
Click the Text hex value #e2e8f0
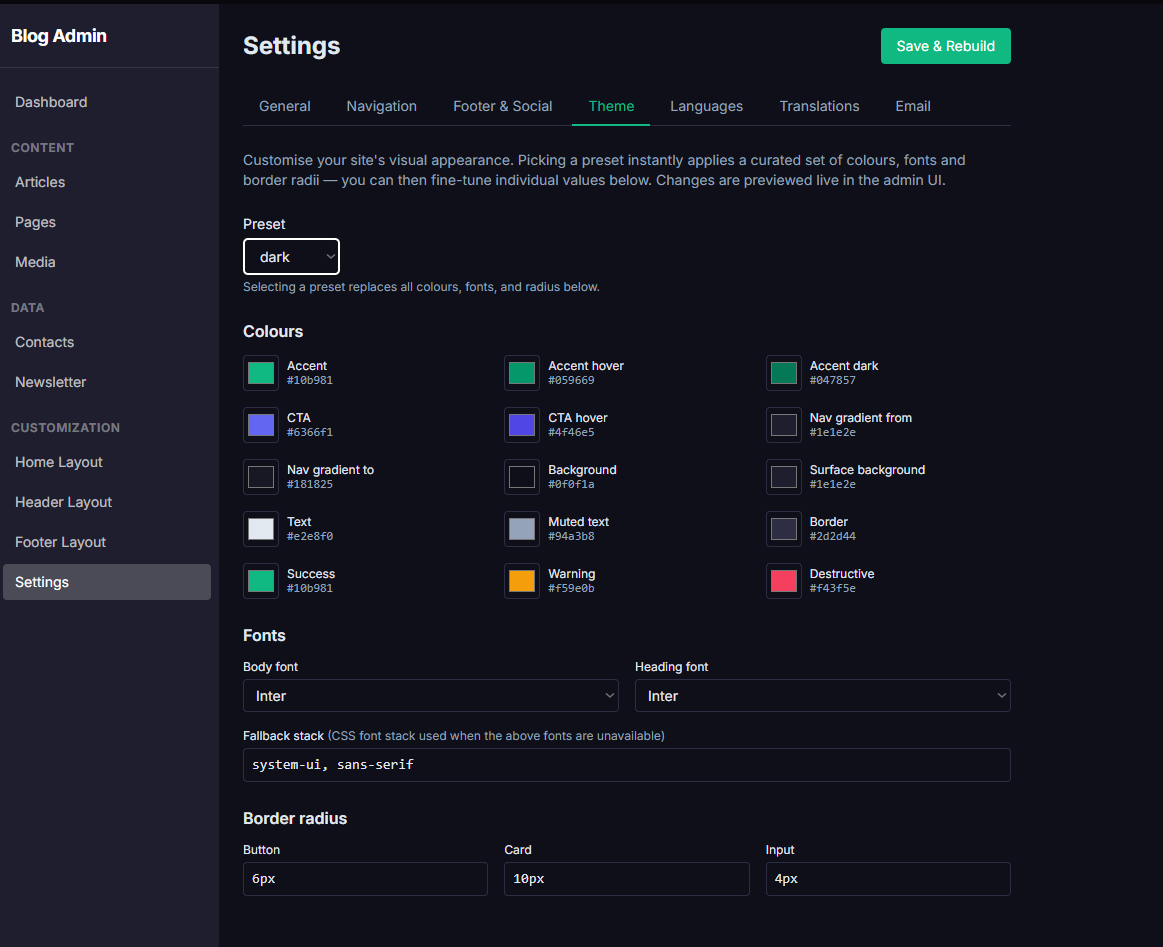pos(310,536)
